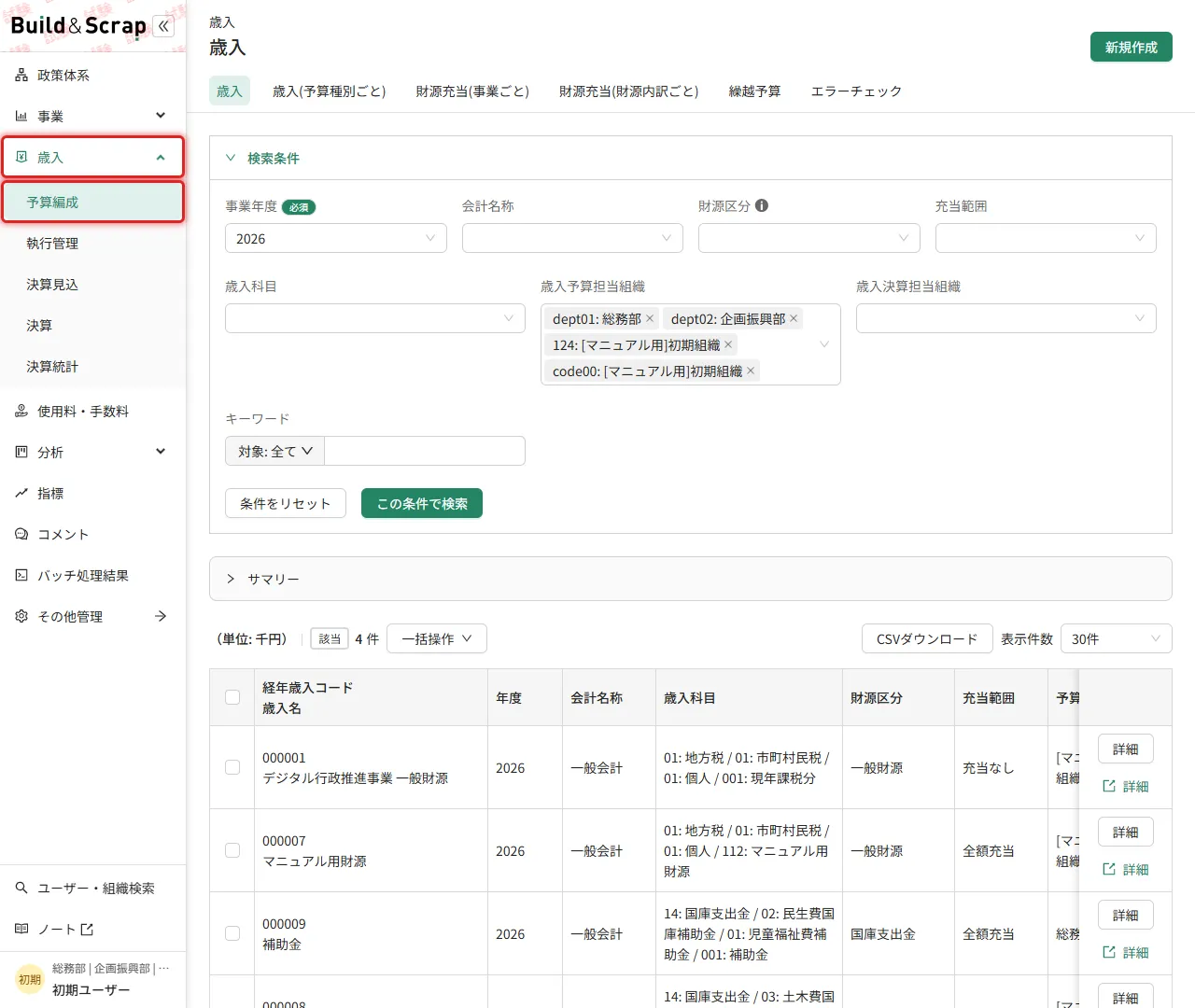Click the 初期 user avatar badge

(30, 980)
